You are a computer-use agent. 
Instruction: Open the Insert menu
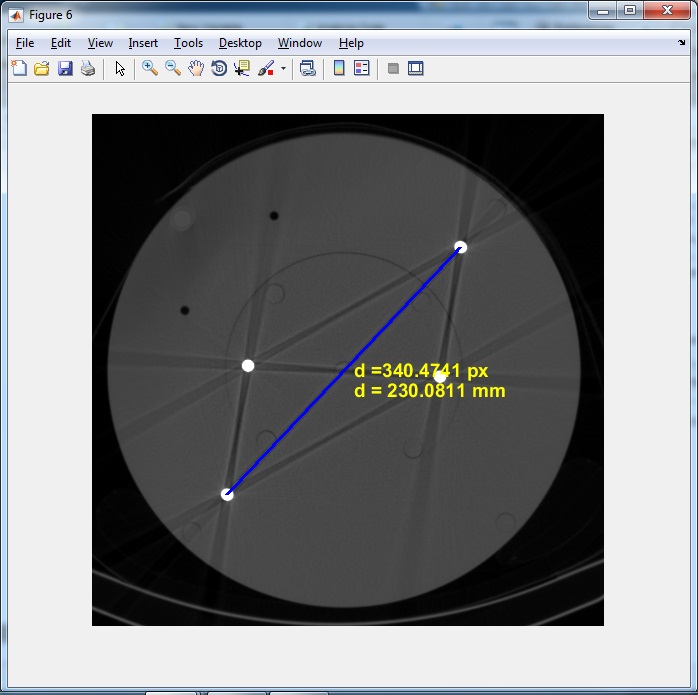pos(143,43)
